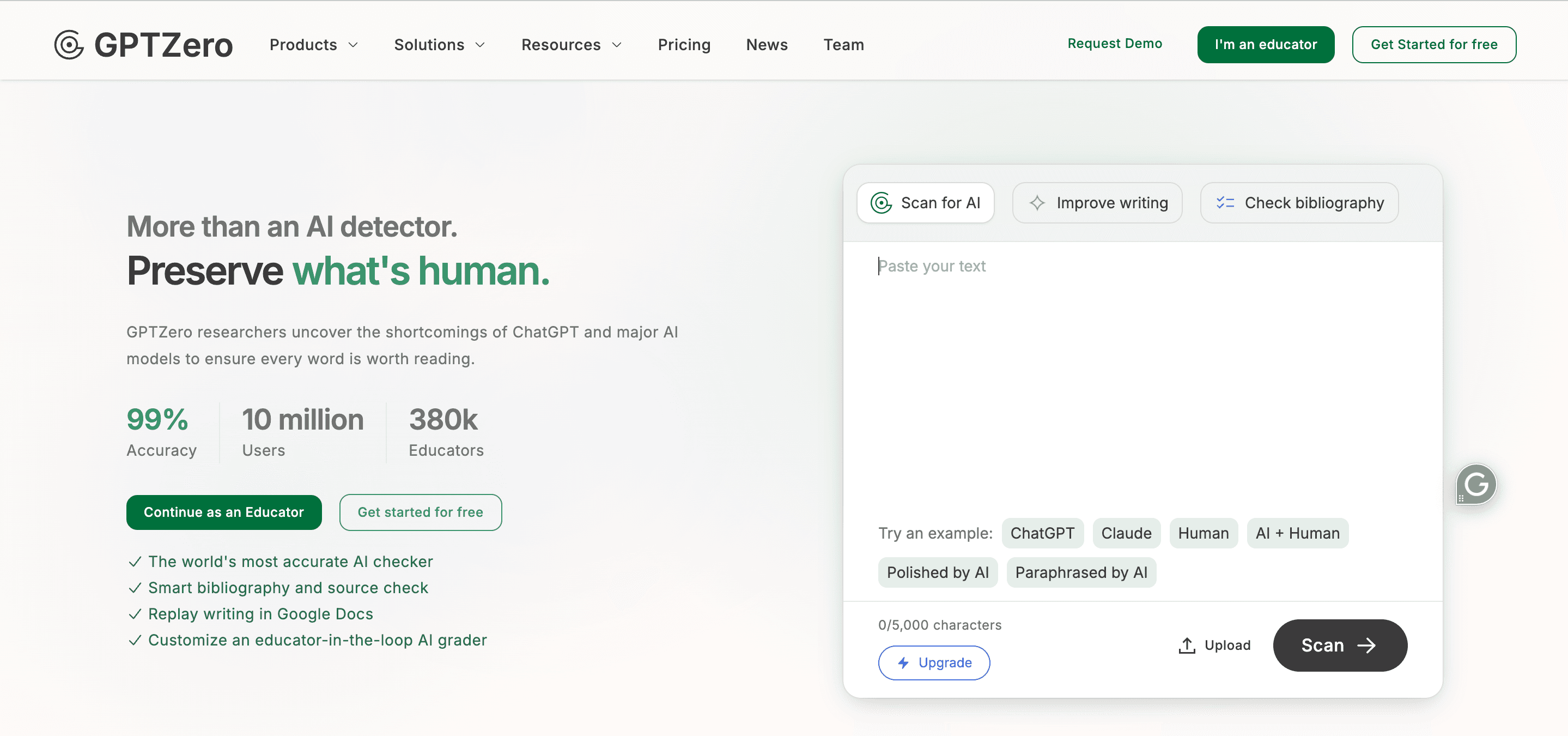Click the 10 million Users statistic

pyautogui.click(x=302, y=432)
